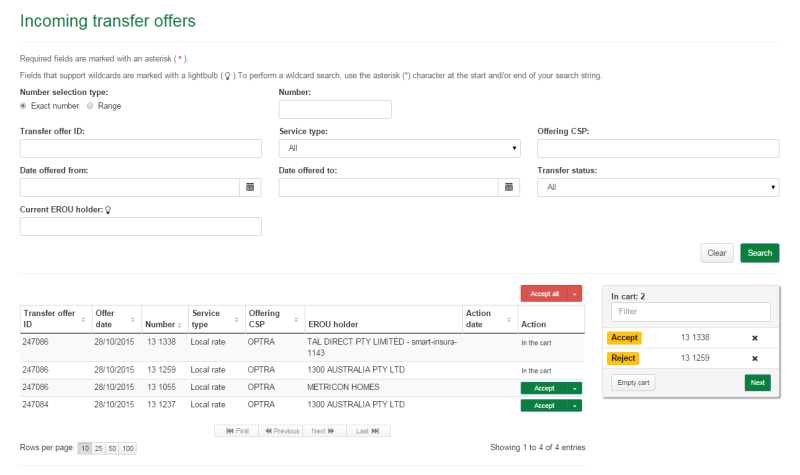Go to Last page of results

[x=368, y=431]
